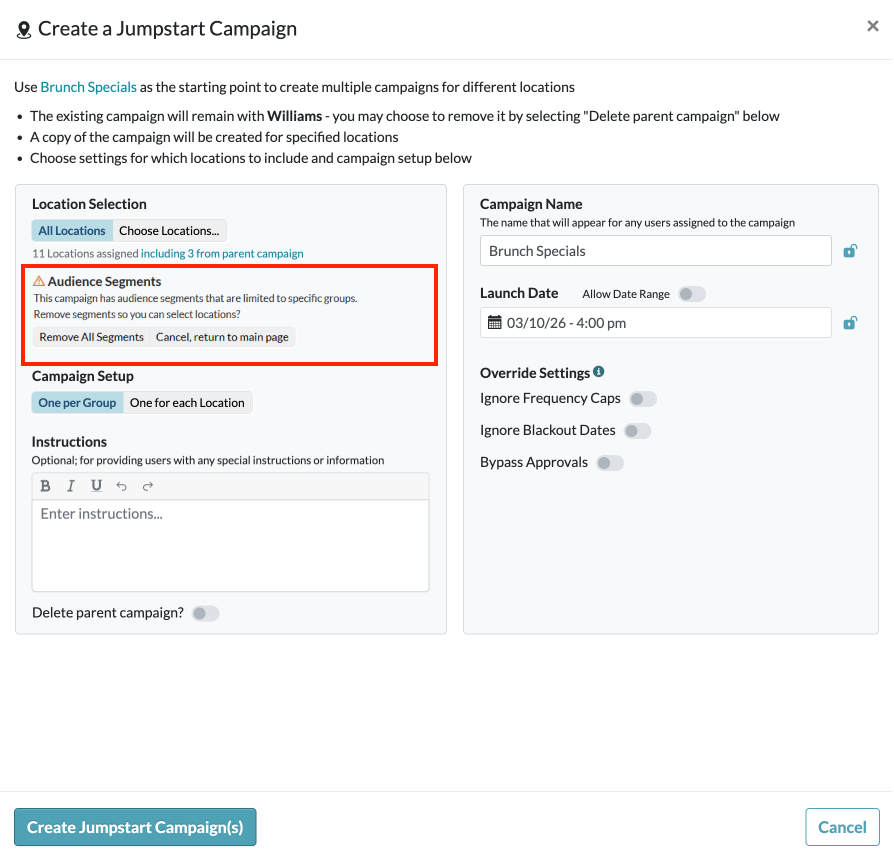This screenshot has width=894, height=859.
Task: Open the Launch Date picker field
Action: tap(655, 323)
